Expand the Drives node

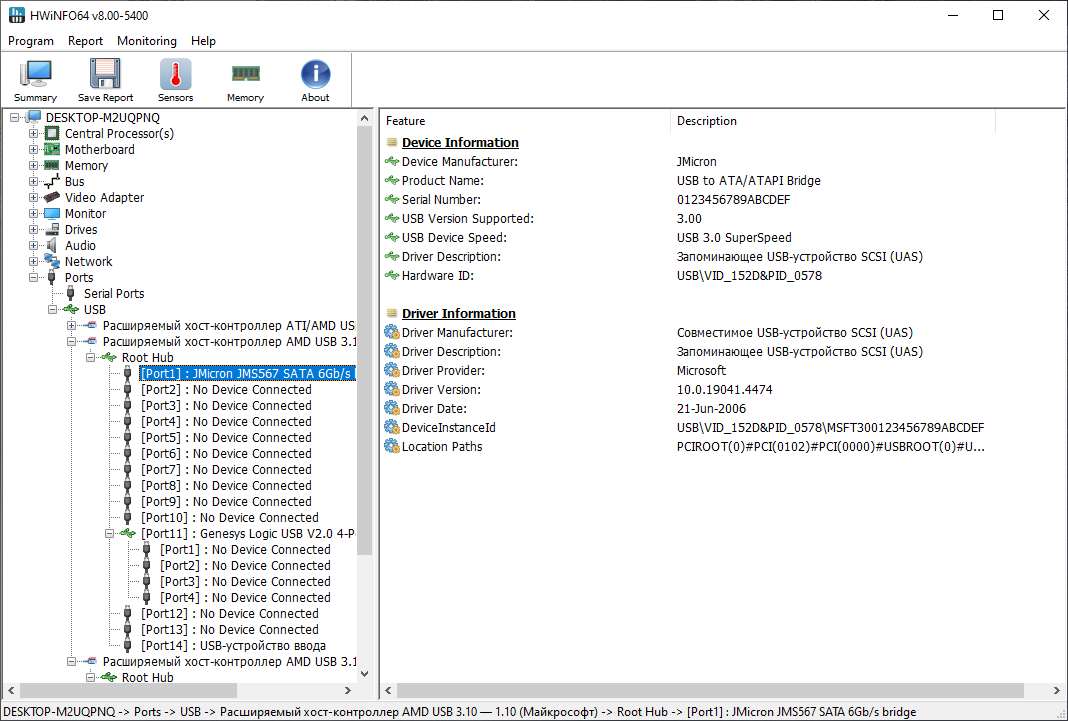[x=33, y=229]
